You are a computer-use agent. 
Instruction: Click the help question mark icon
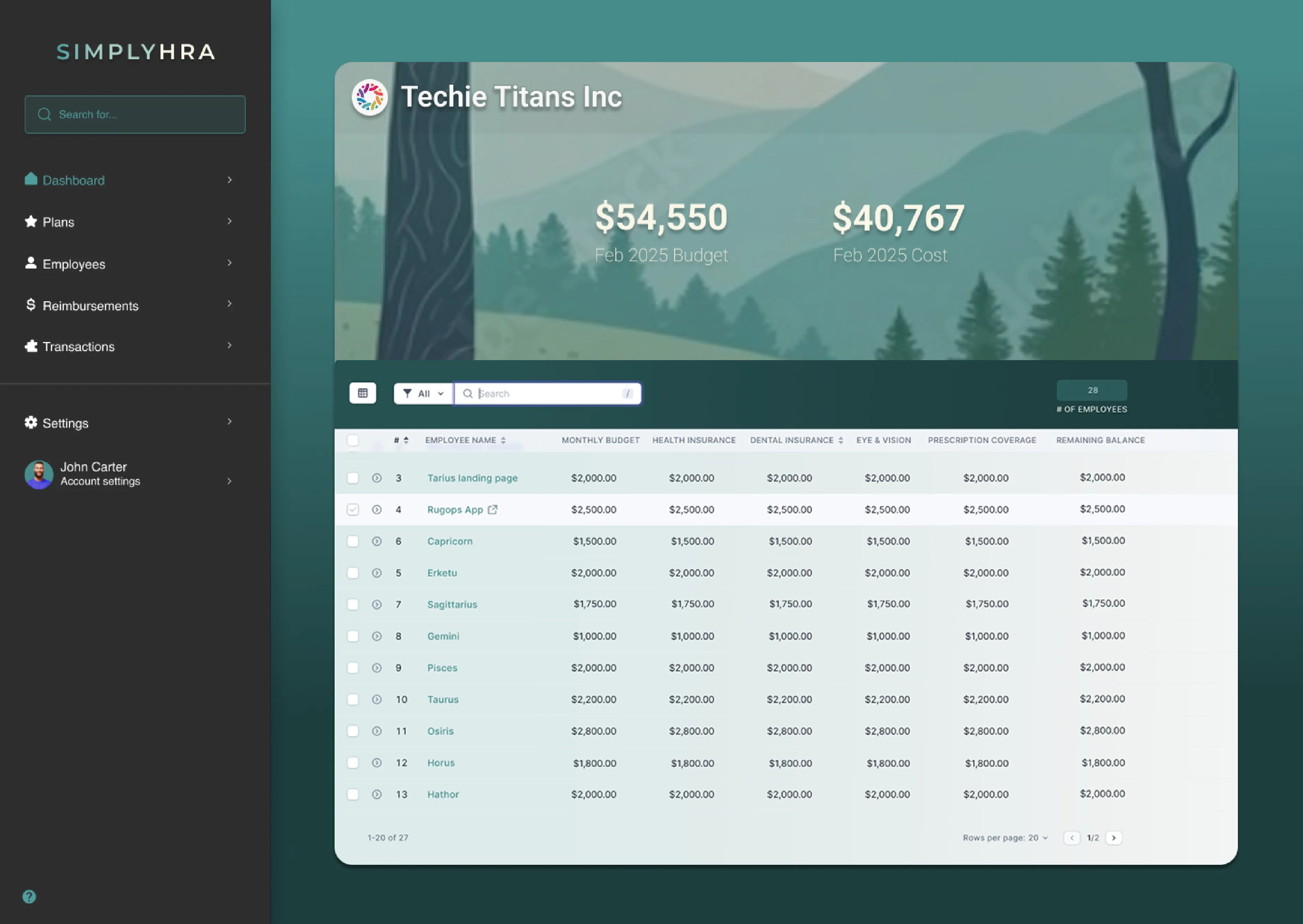pos(29,897)
